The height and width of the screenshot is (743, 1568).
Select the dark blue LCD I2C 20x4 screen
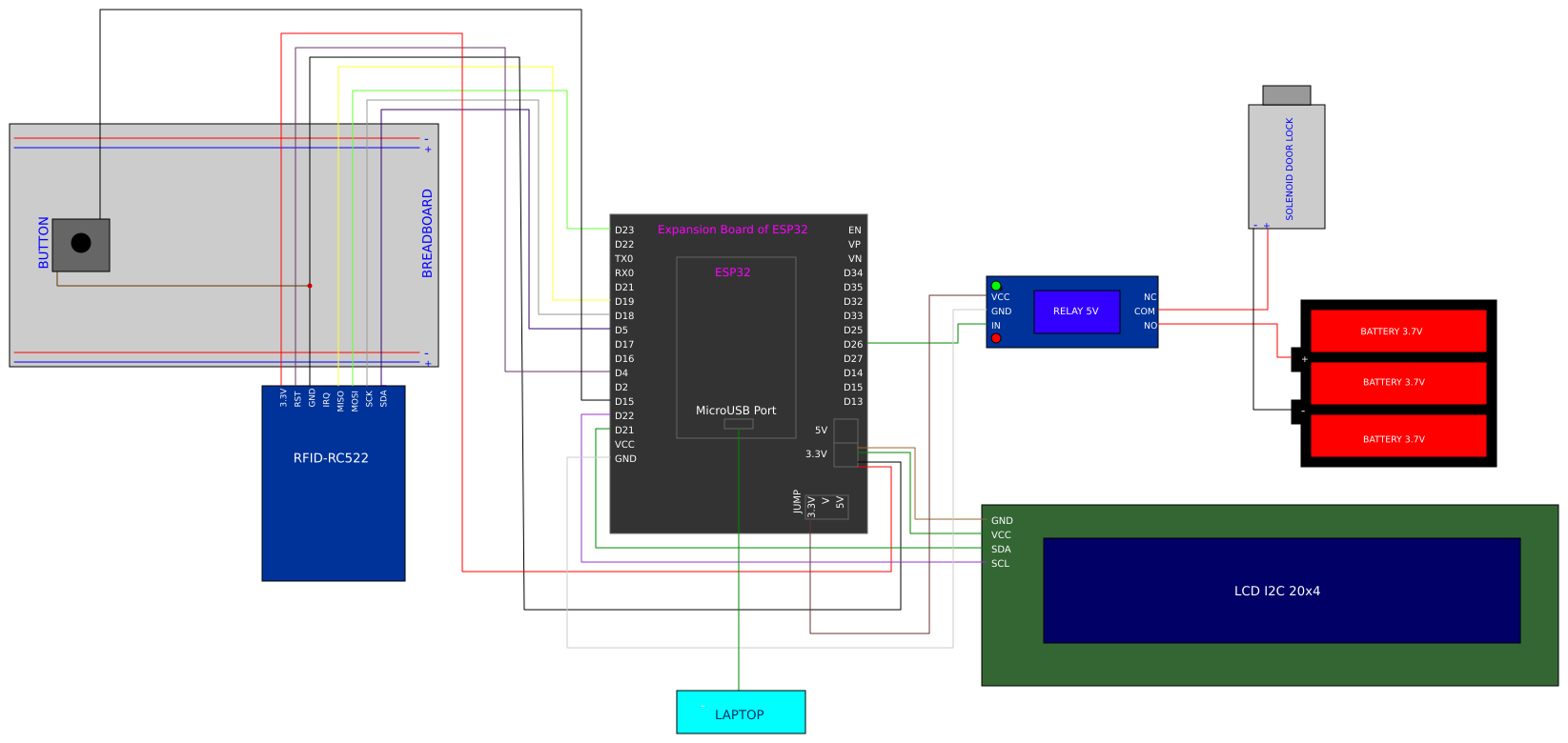(1281, 591)
